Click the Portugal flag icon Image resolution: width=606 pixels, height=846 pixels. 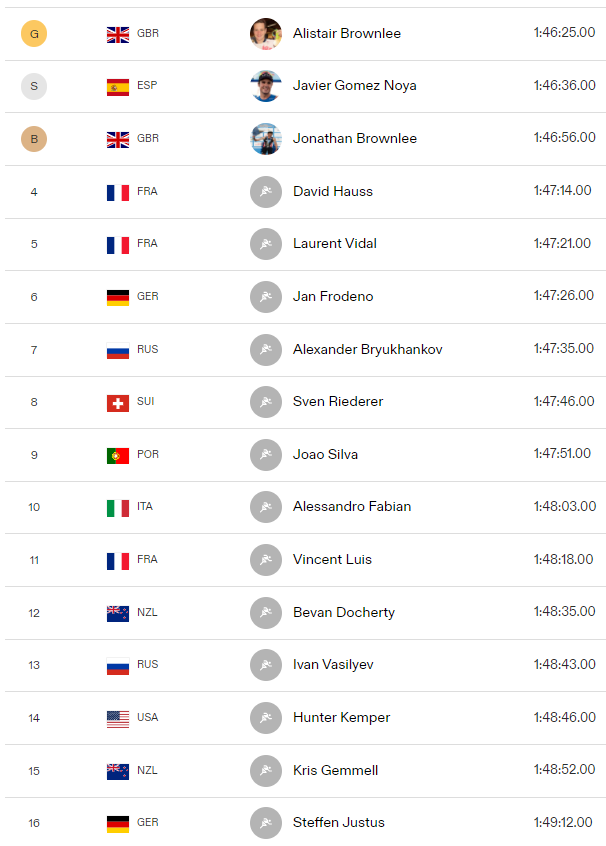click(118, 456)
